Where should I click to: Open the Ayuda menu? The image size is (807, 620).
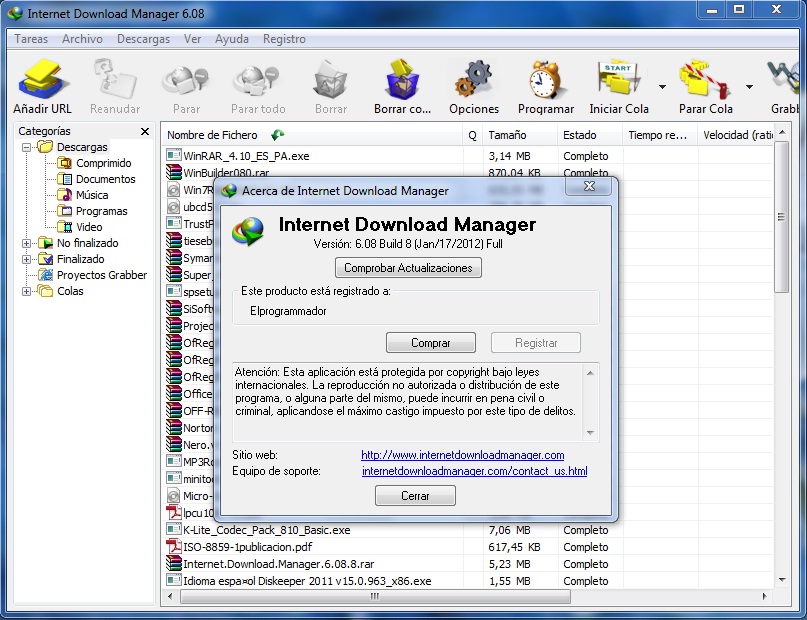coord(232,39)
